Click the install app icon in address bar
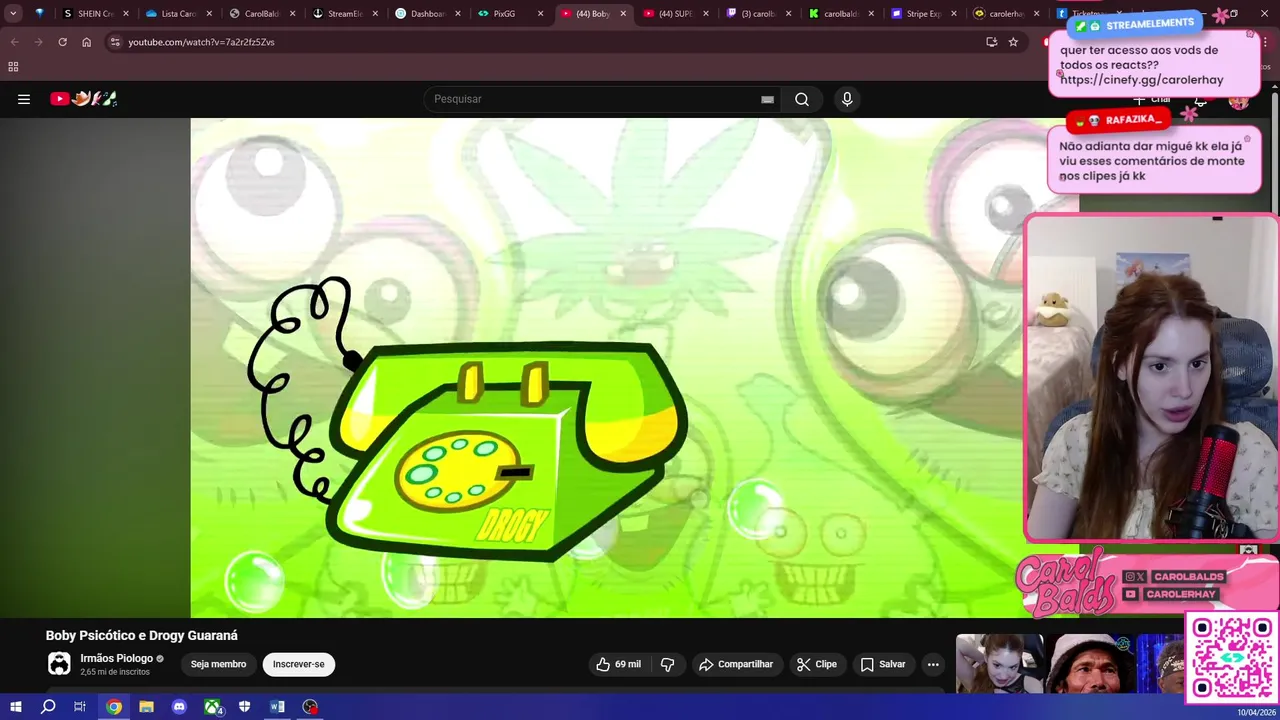 coord(991,42)
